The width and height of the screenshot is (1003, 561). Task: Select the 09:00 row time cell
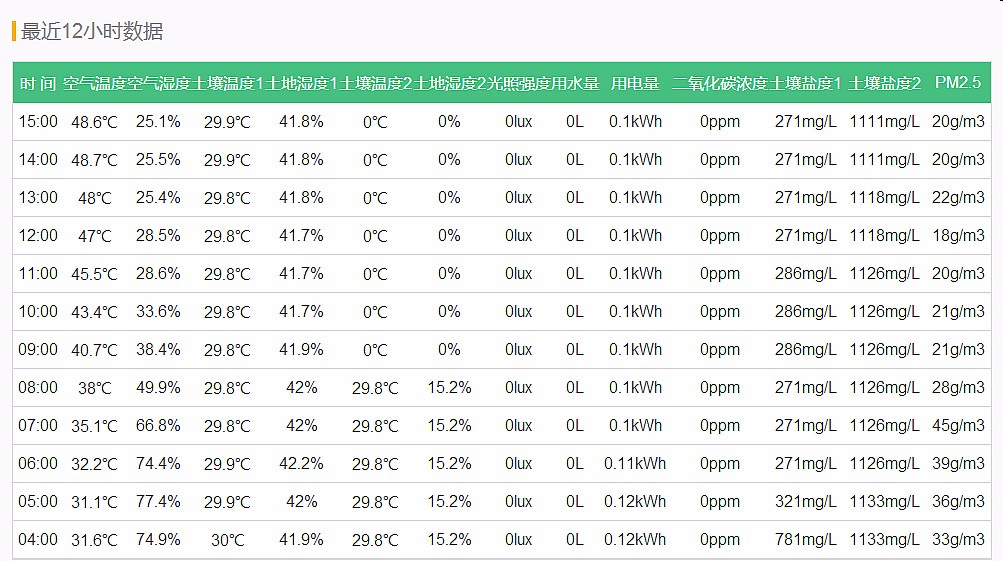click(38, 350)
